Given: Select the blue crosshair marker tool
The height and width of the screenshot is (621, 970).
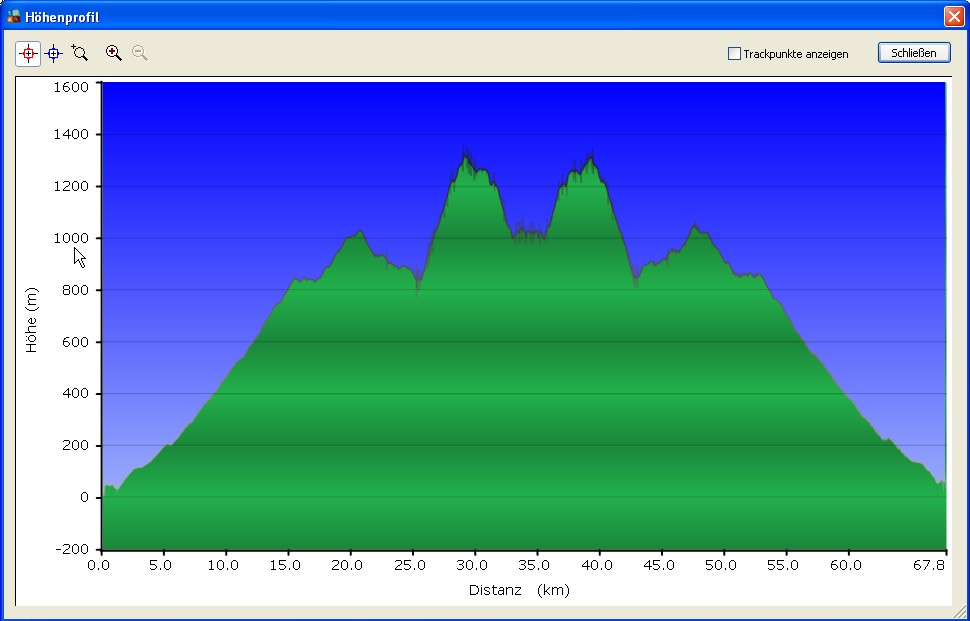Looking at the screenshot, I should click(54, 53).
